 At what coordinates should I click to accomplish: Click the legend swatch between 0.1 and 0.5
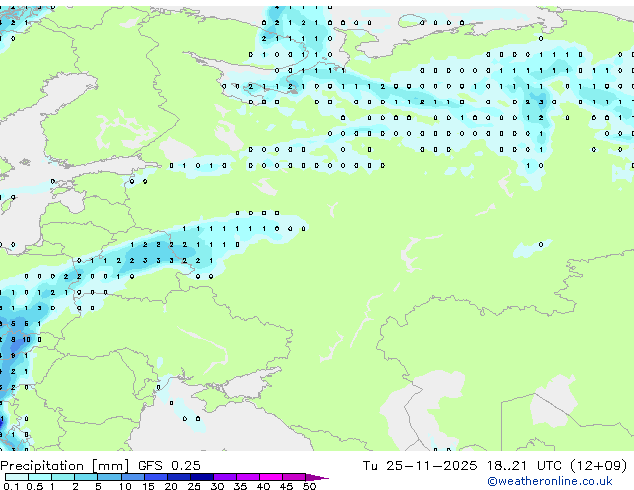tap(17, 477)
